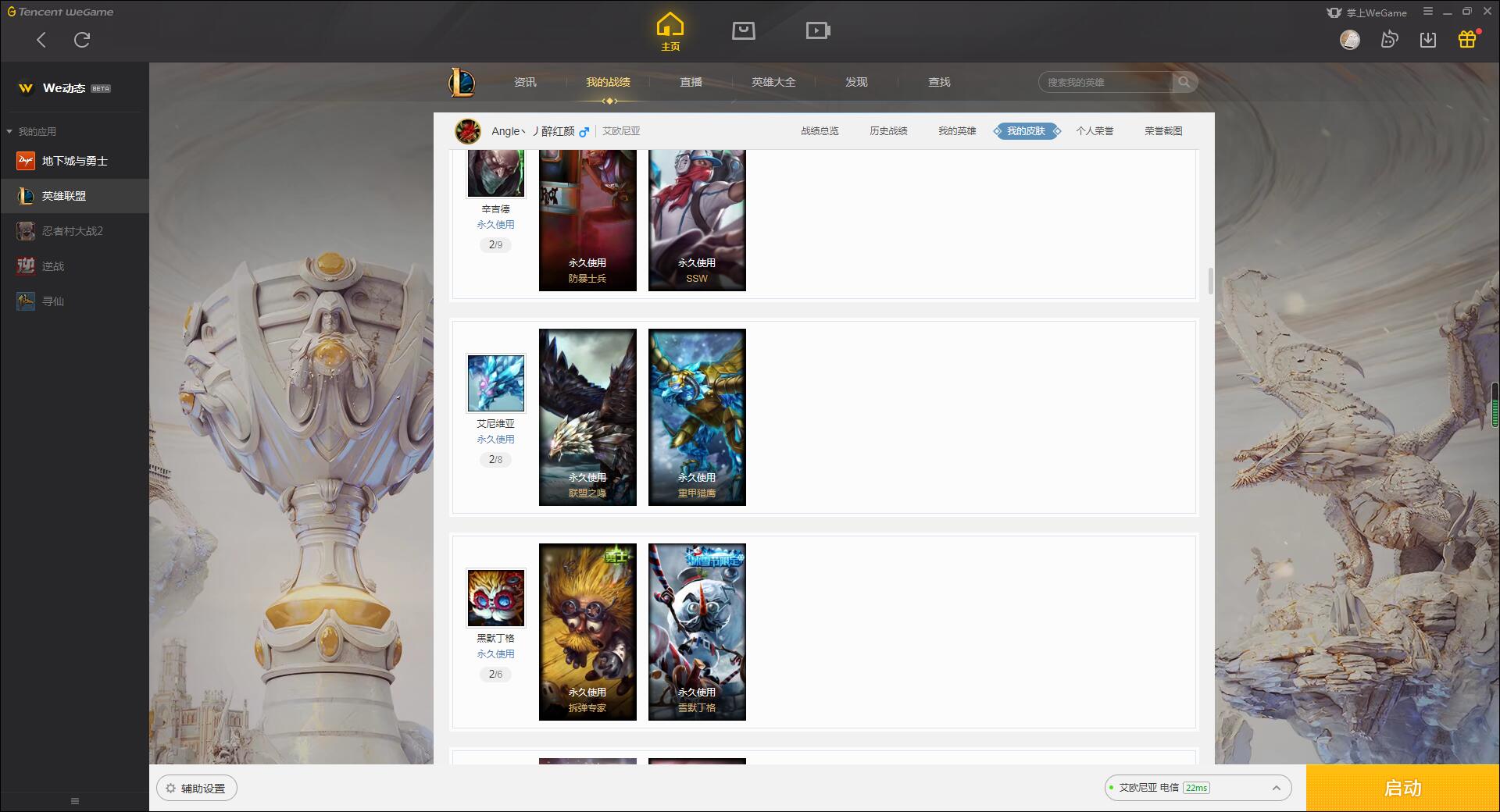Refresh the page with the reload icon

point(82,40)
